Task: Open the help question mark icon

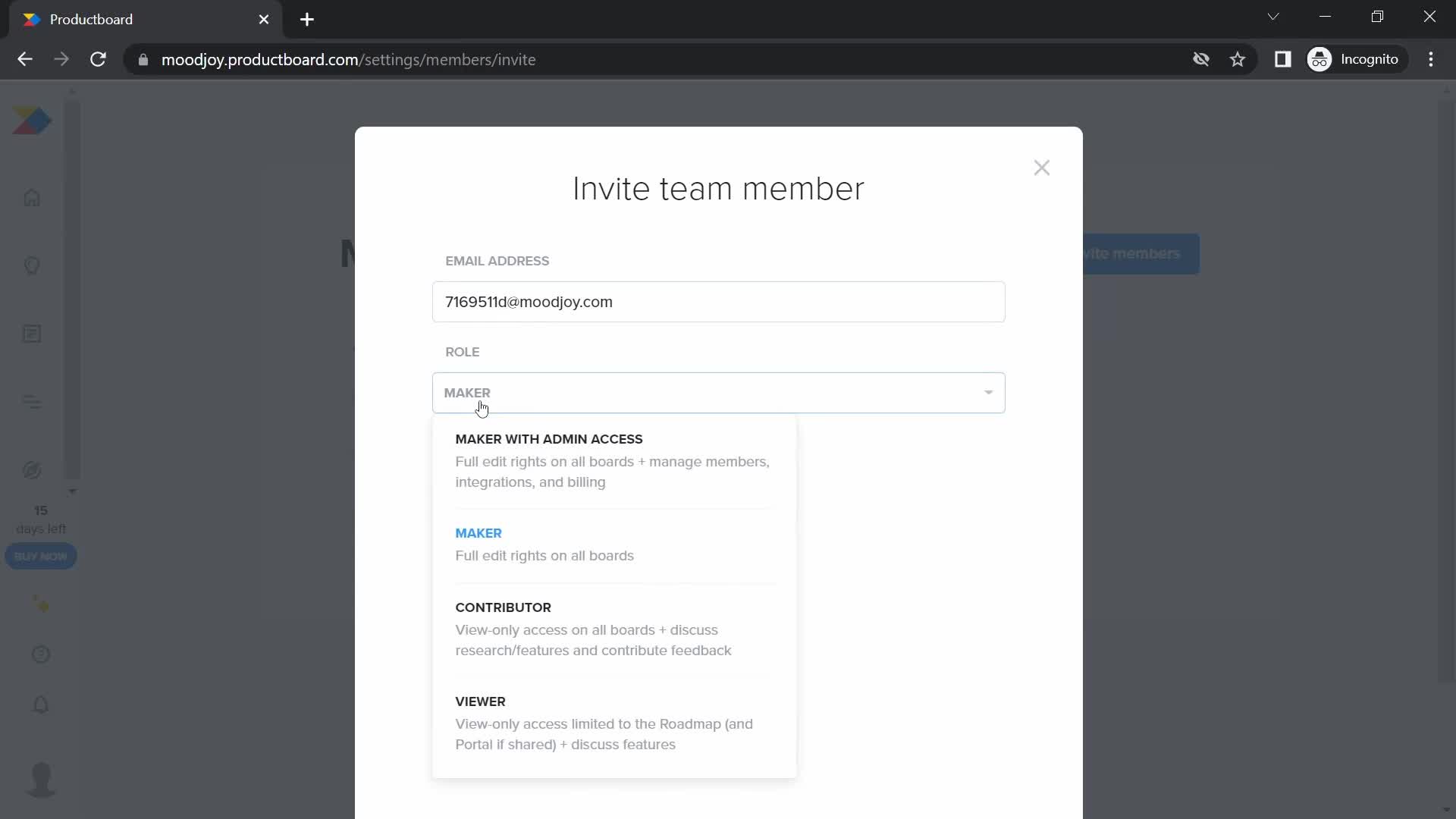Action: (41, 654)
